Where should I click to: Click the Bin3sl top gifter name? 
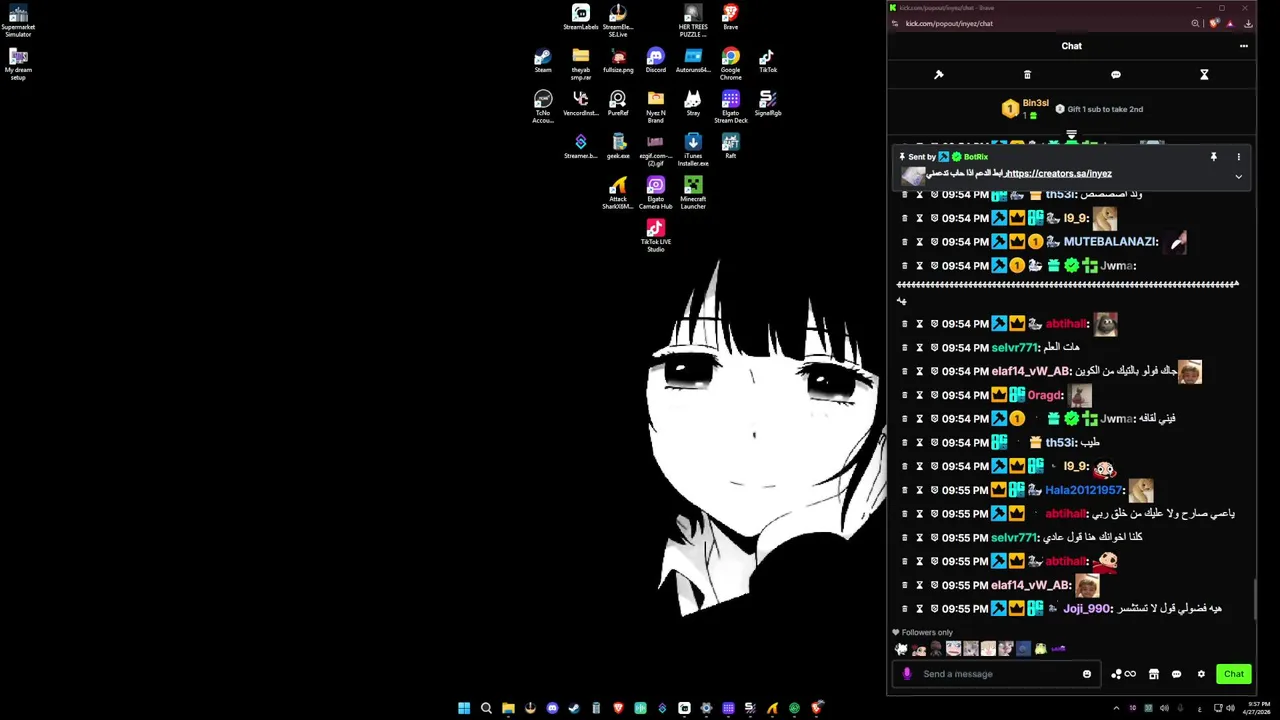[1035, 103]
